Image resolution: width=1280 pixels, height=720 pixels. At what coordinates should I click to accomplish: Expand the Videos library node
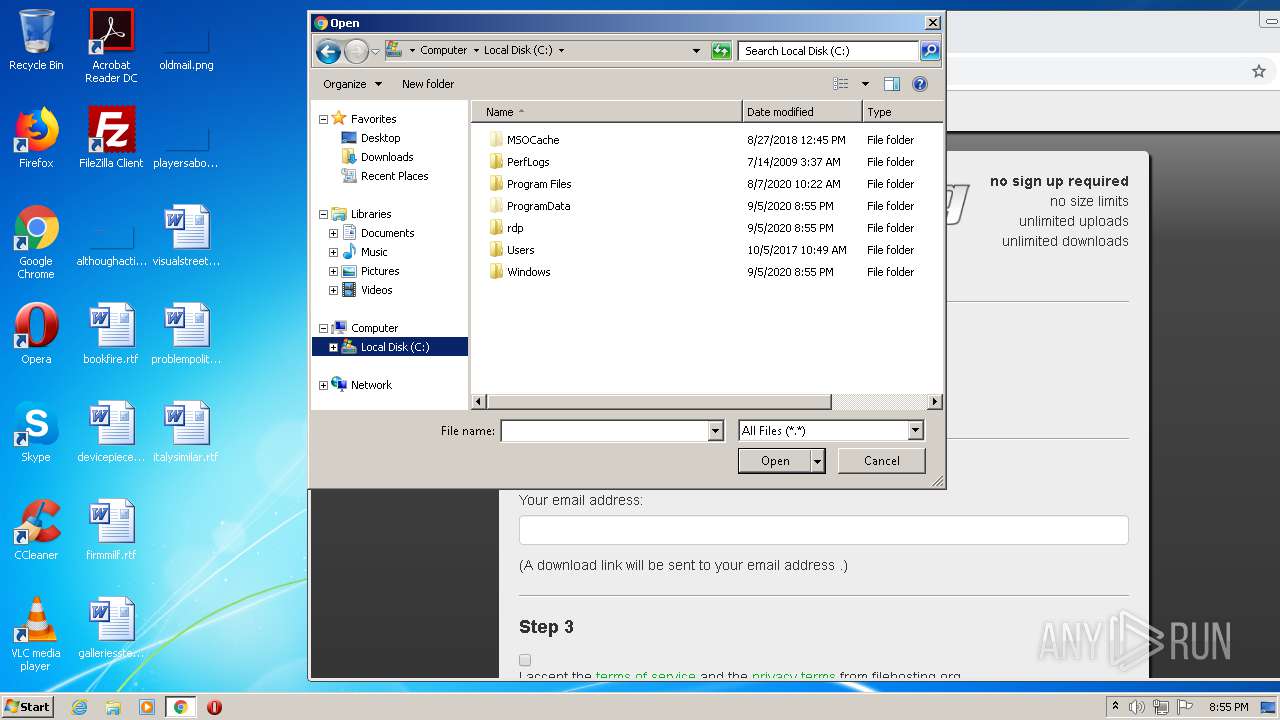(334, 290)
